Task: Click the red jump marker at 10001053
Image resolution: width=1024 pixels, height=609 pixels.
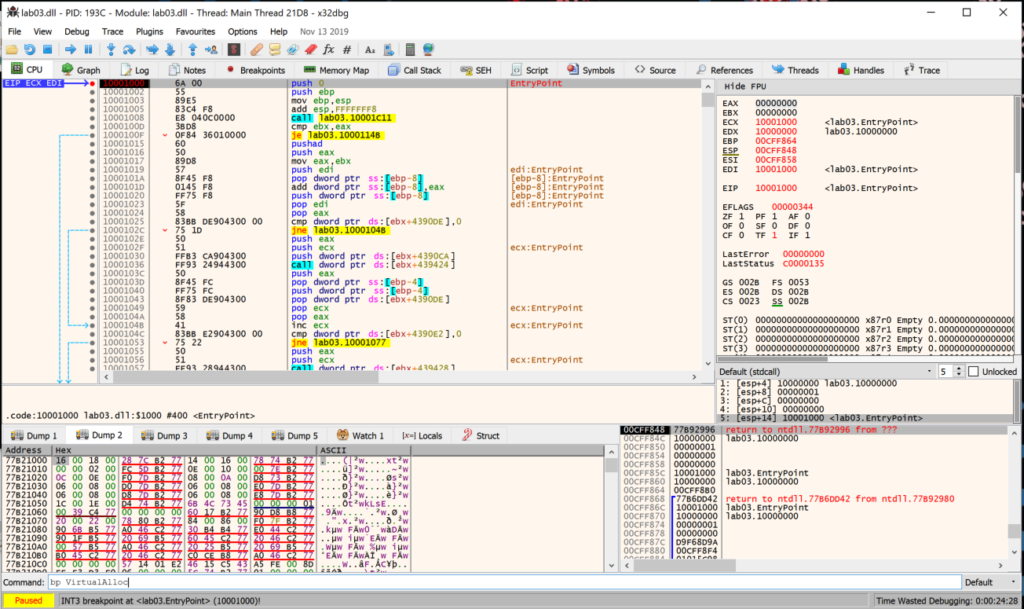Action: tap(165, 343)
